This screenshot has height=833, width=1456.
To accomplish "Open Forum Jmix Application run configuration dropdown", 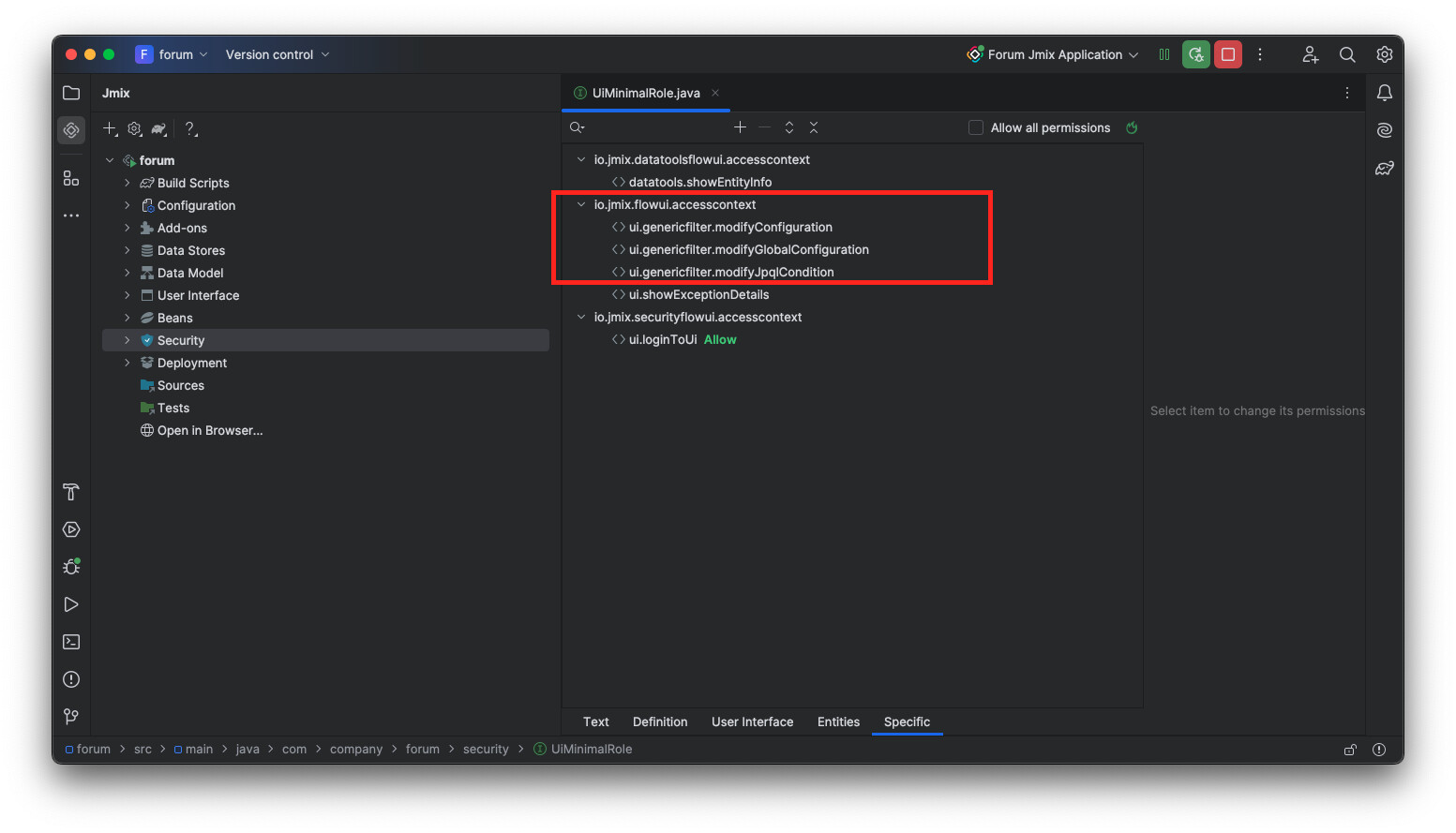I will click(1053, 54).
